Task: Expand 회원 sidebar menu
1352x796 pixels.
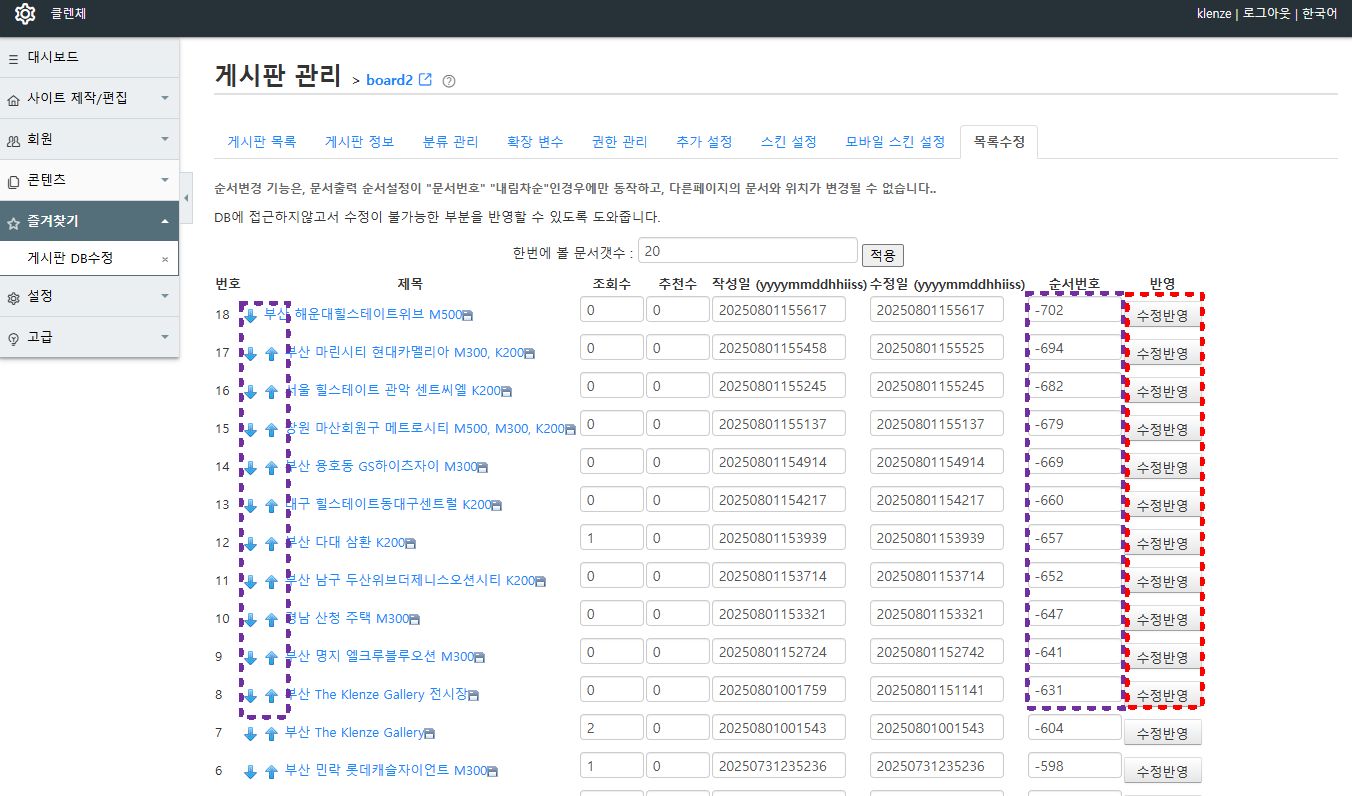Action: pyautogui.click(x=89, y=140)
